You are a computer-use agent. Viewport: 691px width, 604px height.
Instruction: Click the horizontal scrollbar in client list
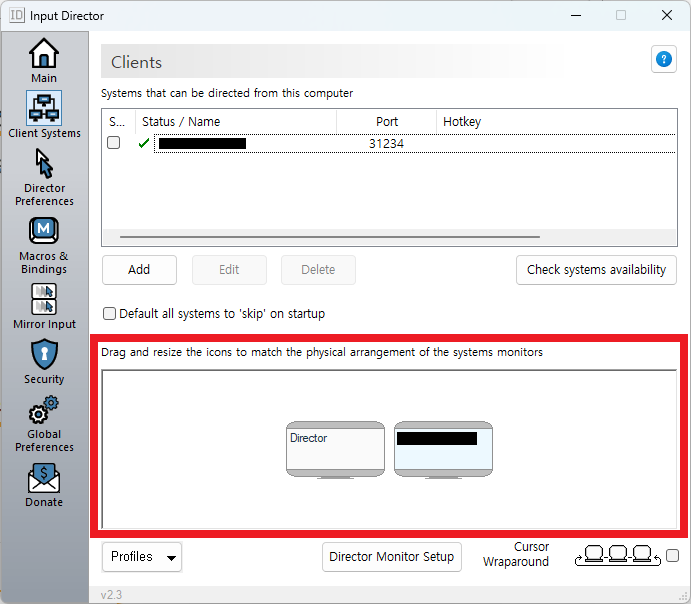[330, 237]
